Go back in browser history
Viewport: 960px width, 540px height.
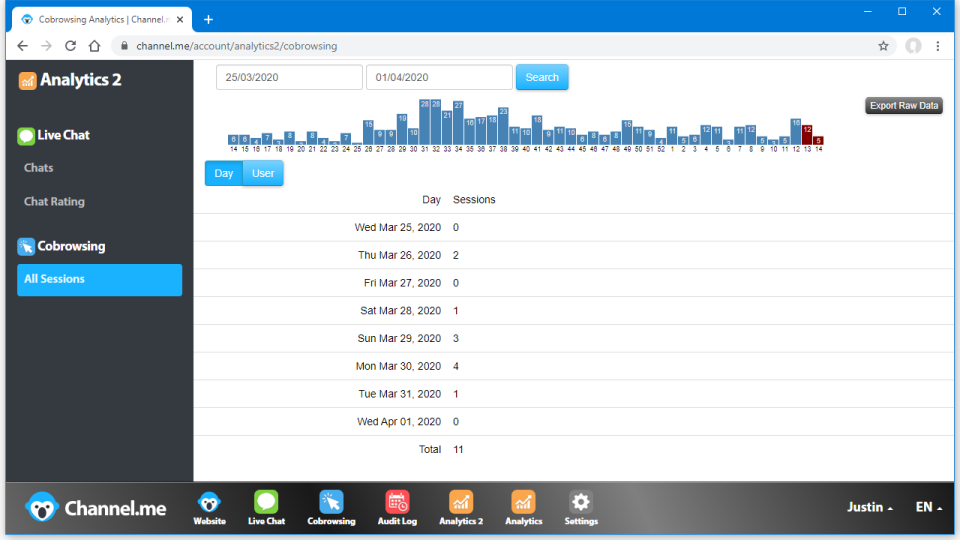tap(23, 46)
